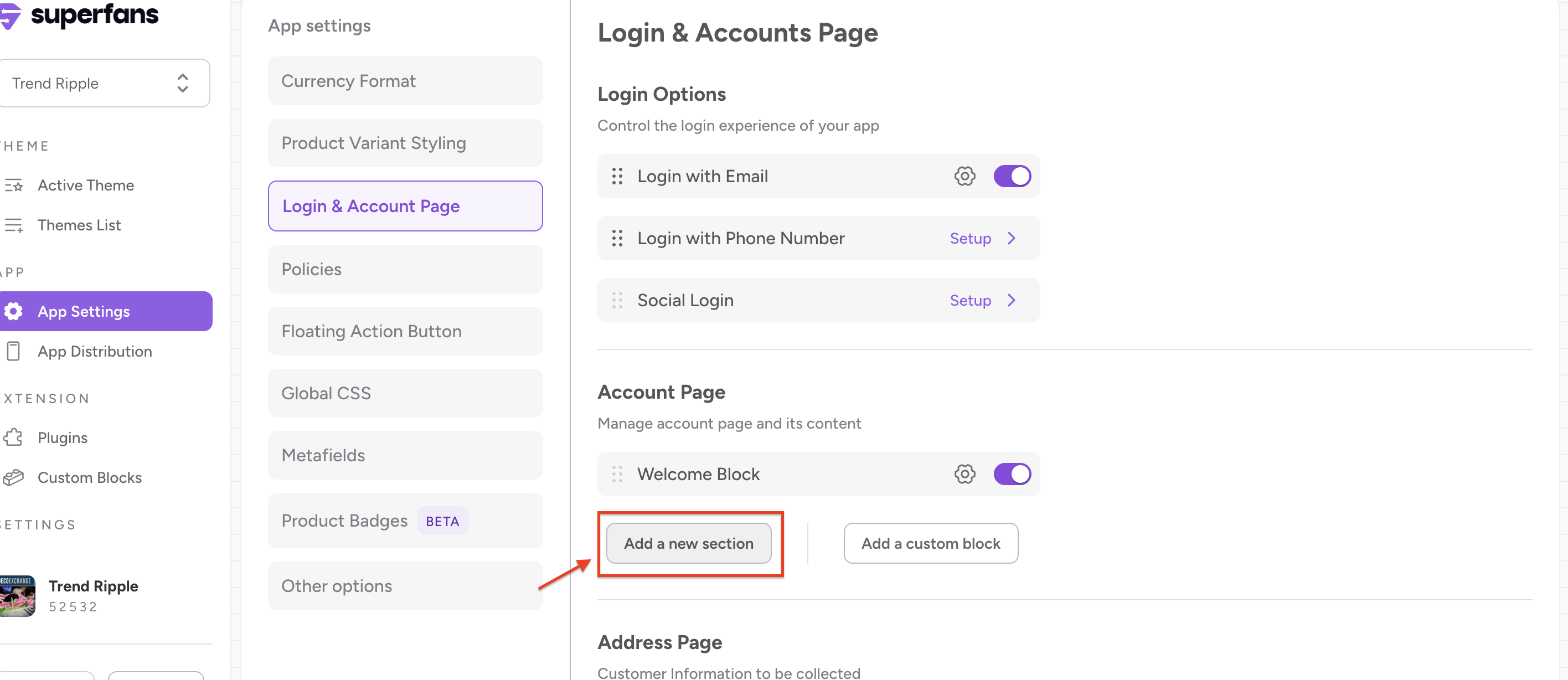Open Welcome Block gear settings
Screen dimensions: 1568x680
click(x=964, y=474)
